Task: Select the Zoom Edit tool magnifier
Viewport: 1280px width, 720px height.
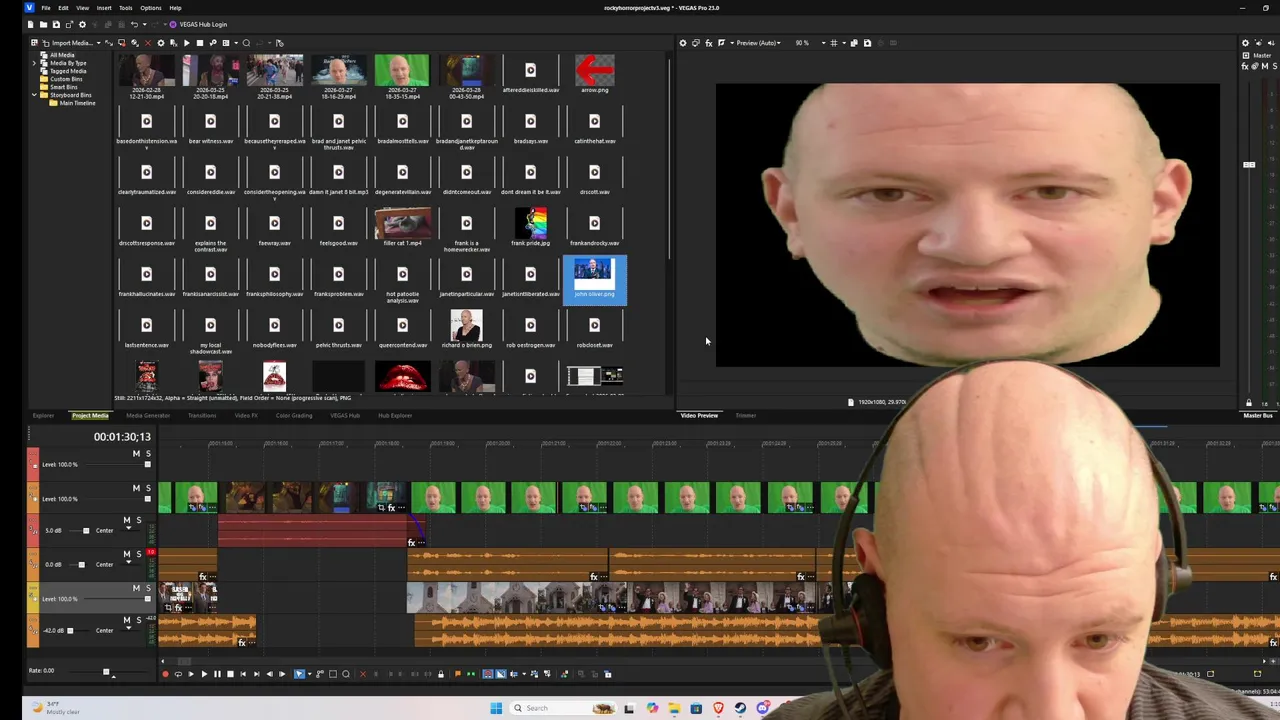Action: pos(346,674)
